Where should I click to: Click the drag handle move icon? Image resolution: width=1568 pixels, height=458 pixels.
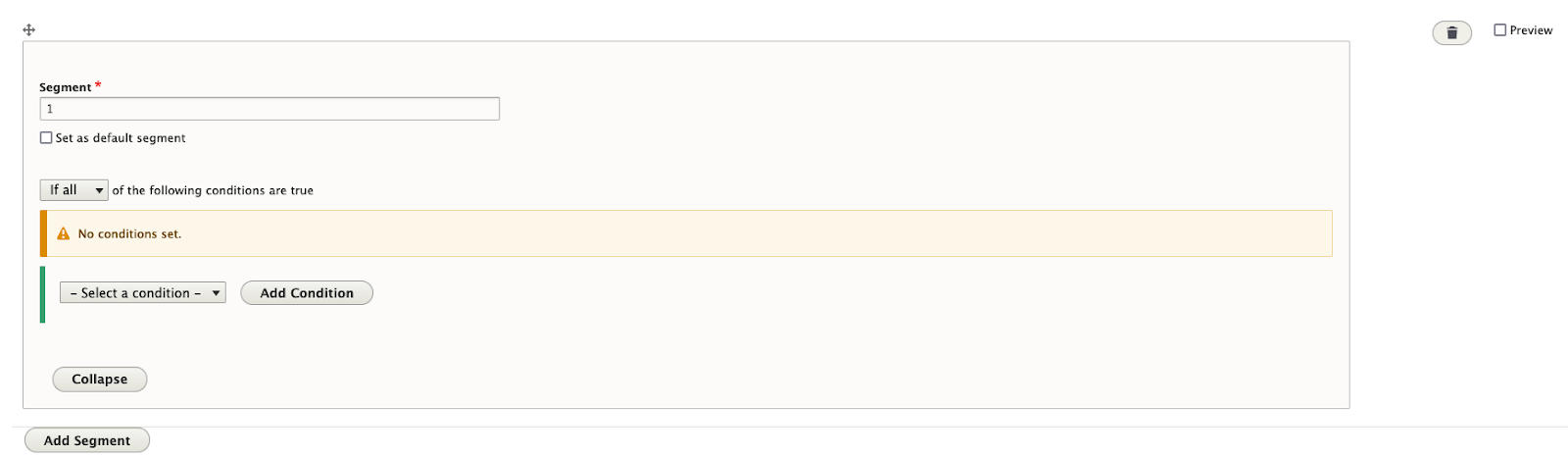point(28,30)
